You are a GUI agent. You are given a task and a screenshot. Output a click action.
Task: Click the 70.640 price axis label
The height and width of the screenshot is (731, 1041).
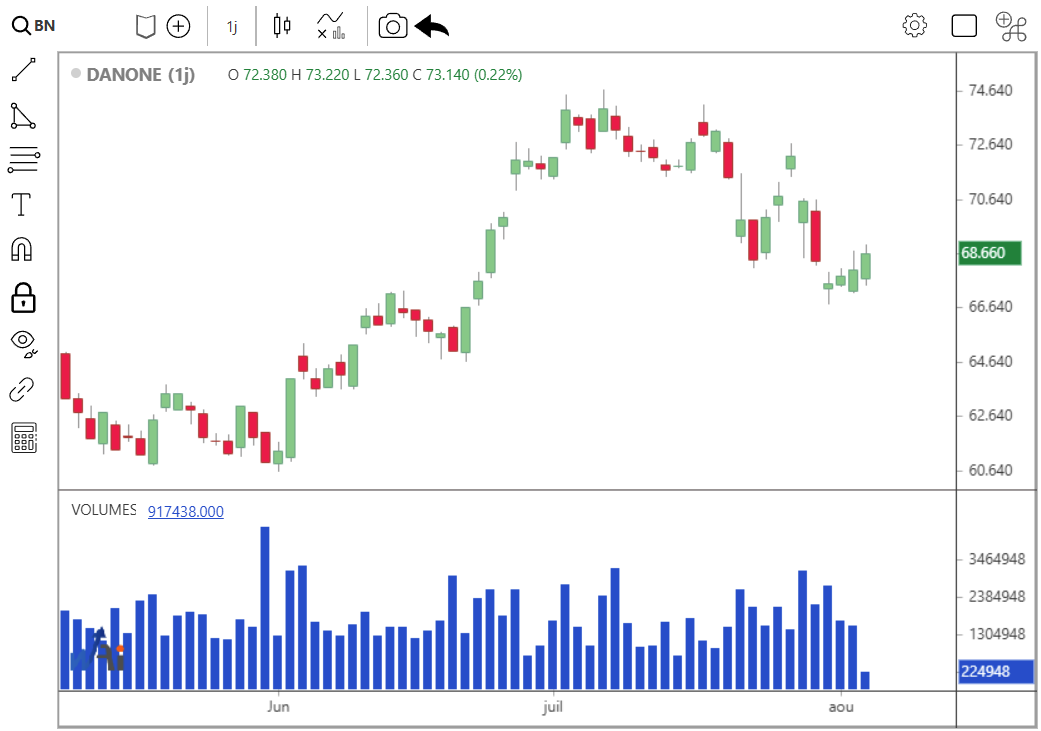pos(990,199)
